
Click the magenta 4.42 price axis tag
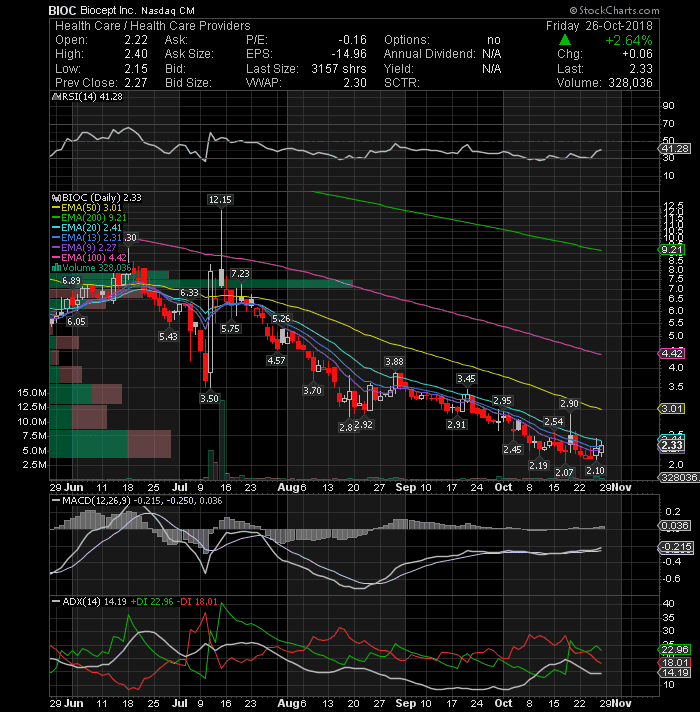point(672,353)
